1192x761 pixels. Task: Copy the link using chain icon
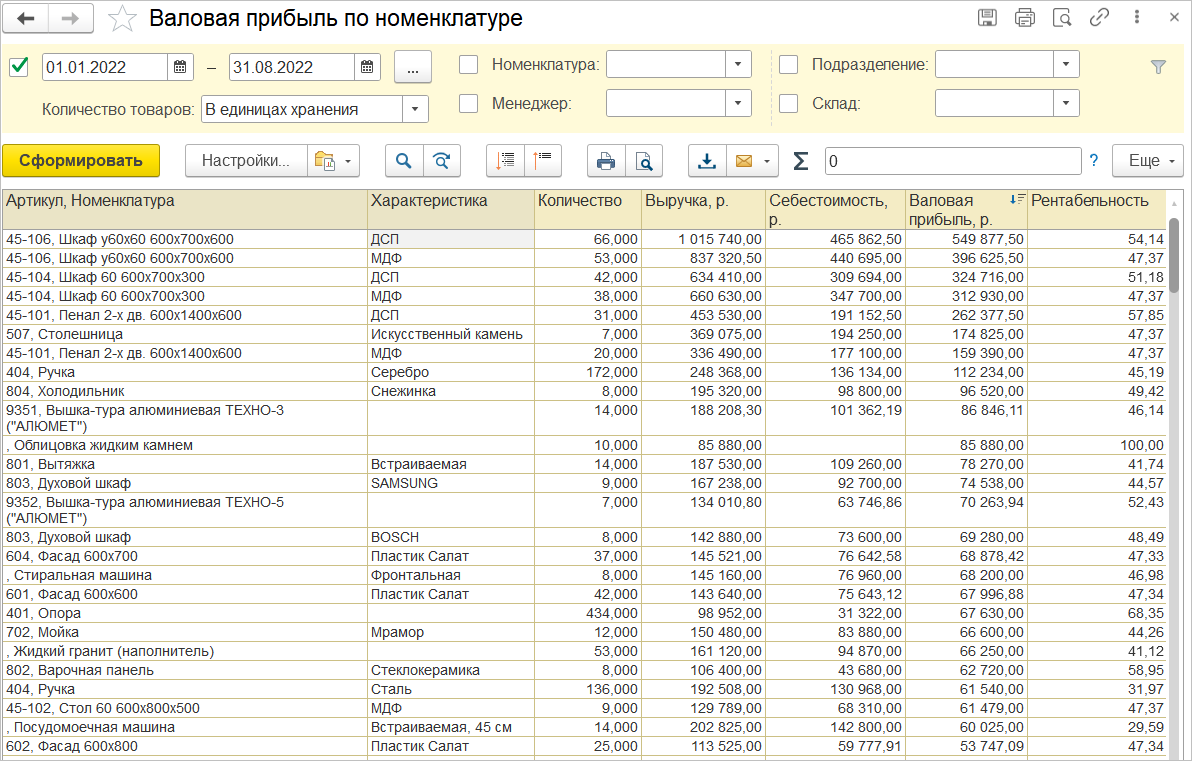(1100, 18)
